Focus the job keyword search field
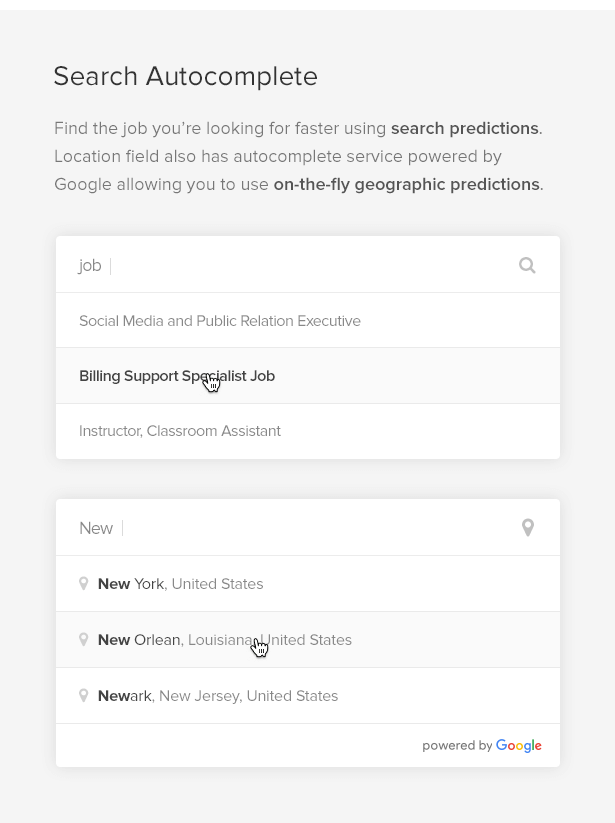The height and width of the screenshot is (823, 615). (x=300, y=265)
